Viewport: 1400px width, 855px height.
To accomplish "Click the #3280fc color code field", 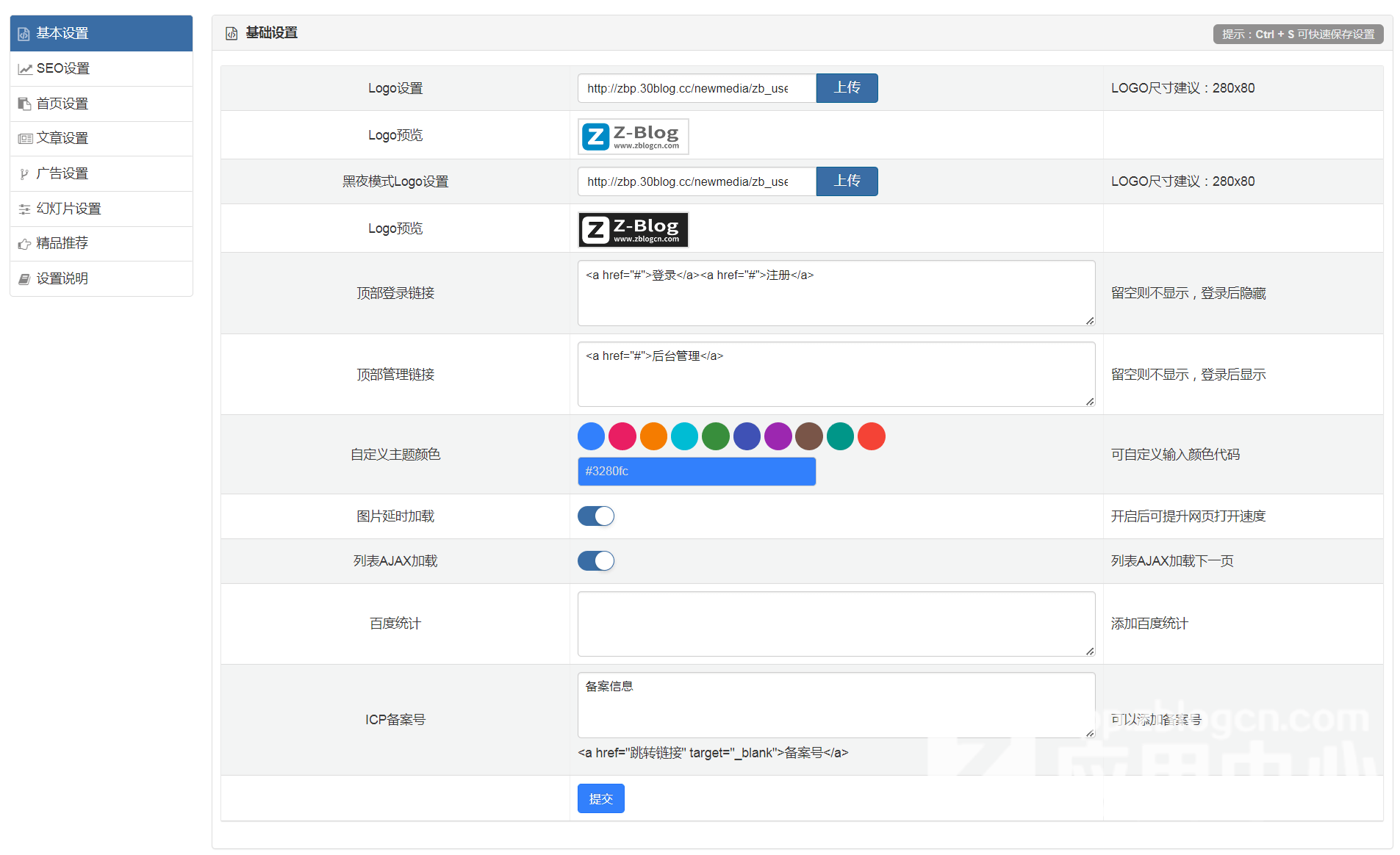I will click(696, 472).
